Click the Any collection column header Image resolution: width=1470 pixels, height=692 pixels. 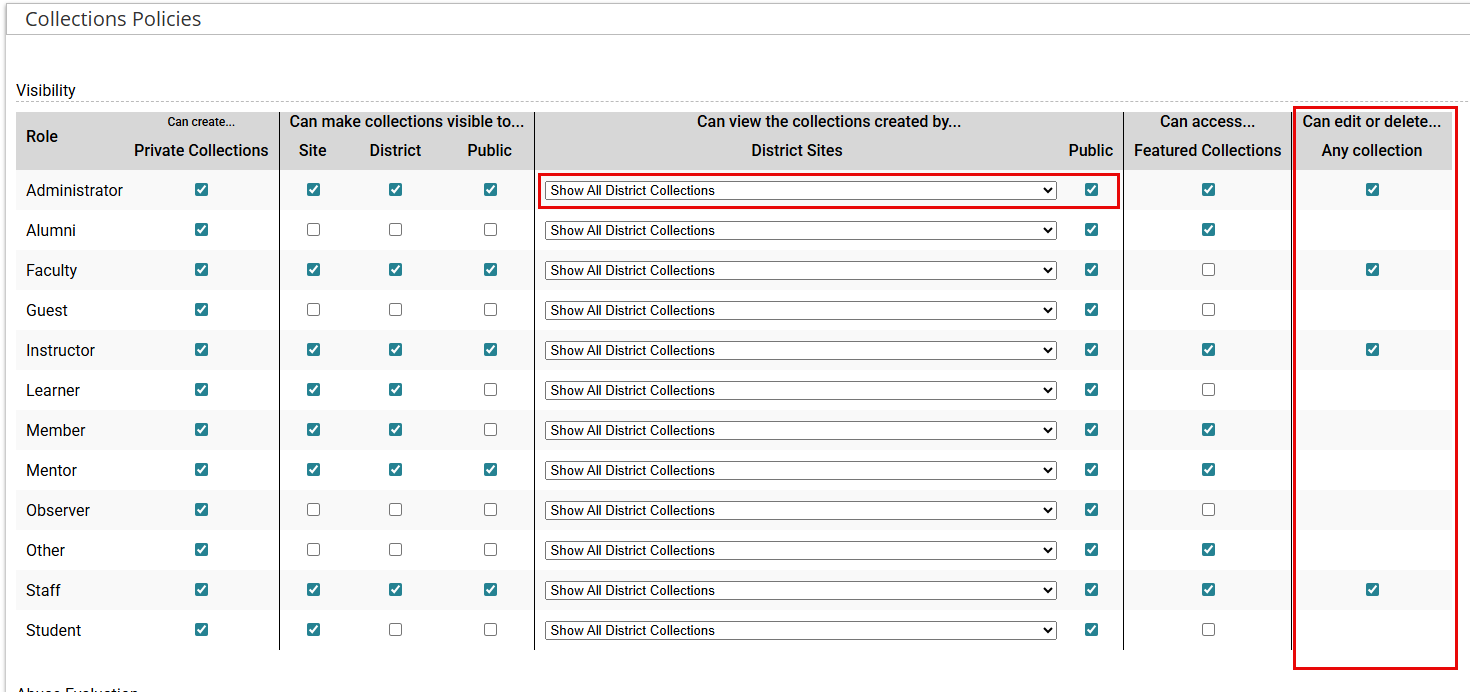click(1372, 150)
